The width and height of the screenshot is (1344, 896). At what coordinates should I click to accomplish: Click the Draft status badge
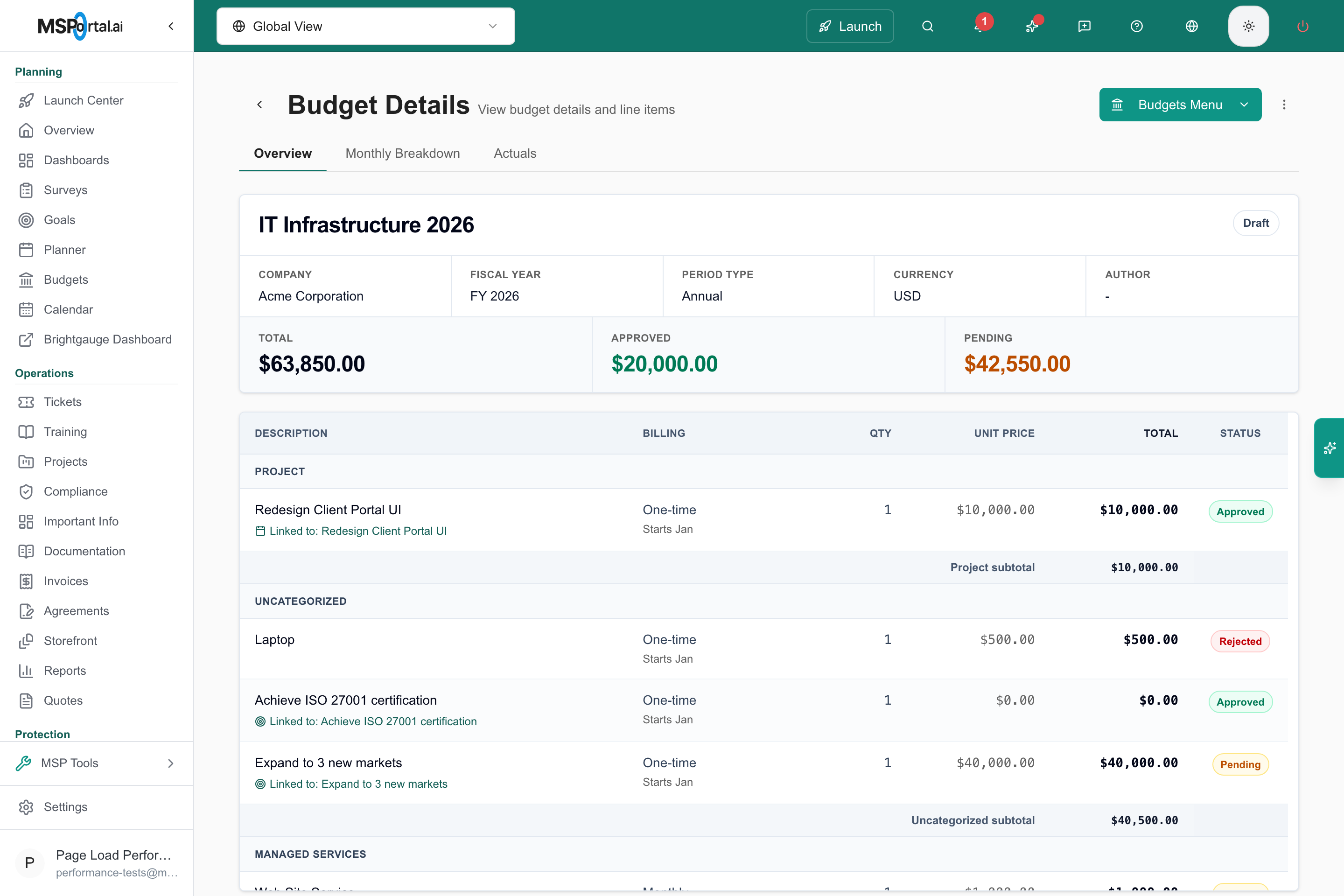(x=1255, y=223)
